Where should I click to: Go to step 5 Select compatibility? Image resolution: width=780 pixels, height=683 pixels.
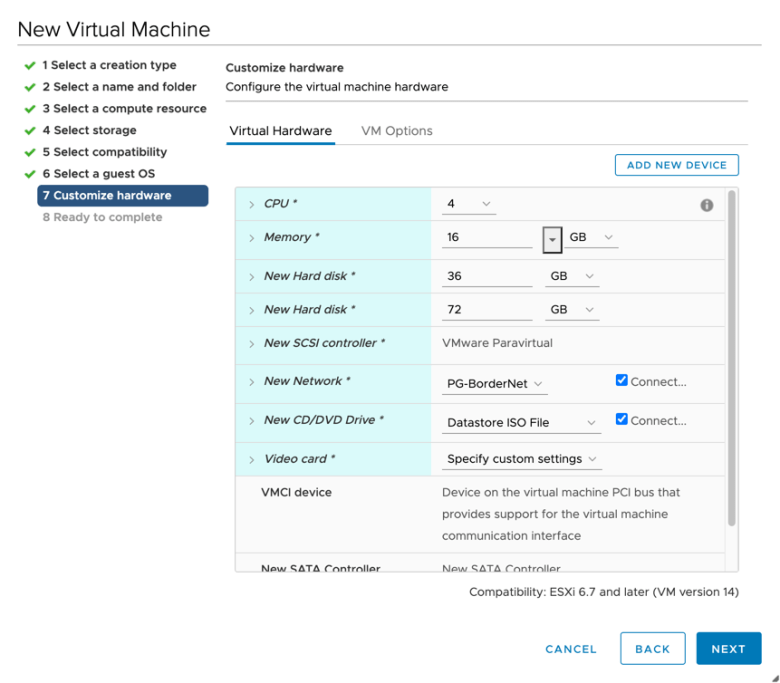104,152
